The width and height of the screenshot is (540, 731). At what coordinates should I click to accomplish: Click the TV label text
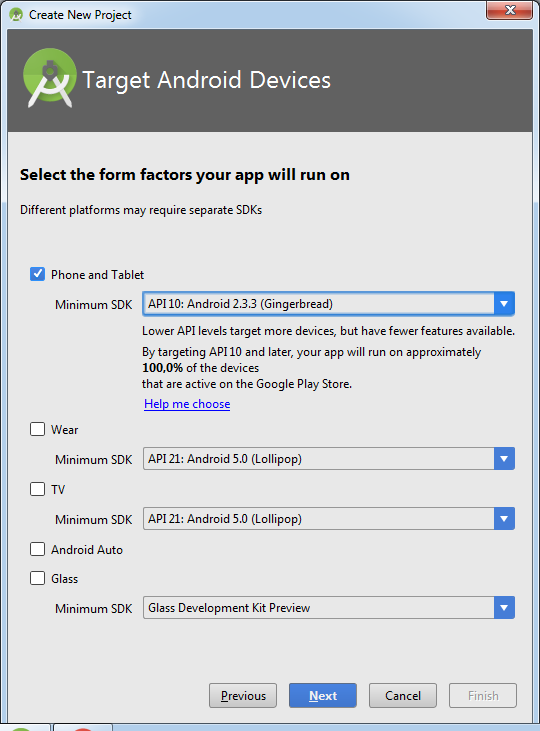(x=58, y=490)
